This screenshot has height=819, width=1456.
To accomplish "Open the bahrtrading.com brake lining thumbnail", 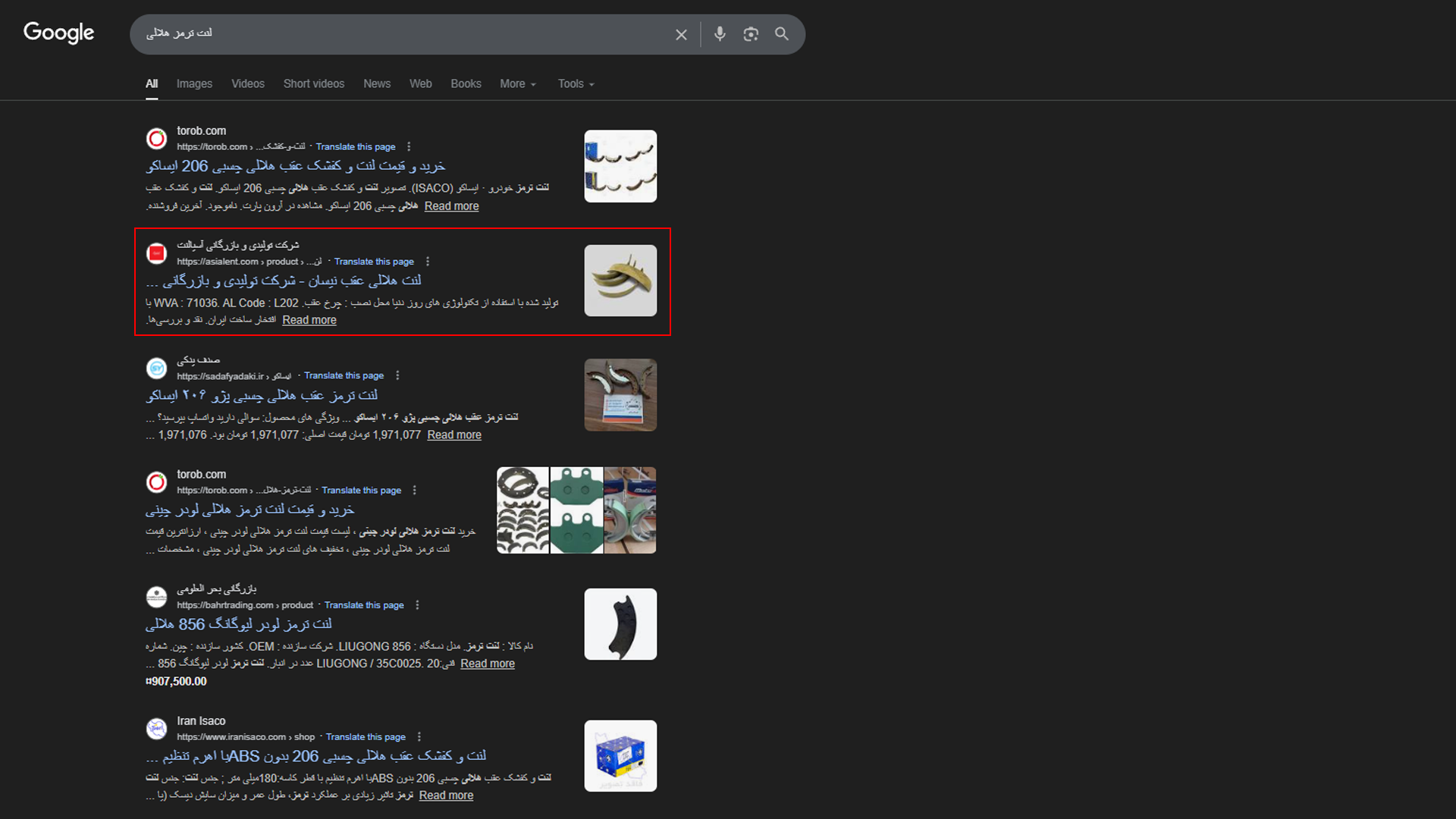I will [x=620, y=624].
